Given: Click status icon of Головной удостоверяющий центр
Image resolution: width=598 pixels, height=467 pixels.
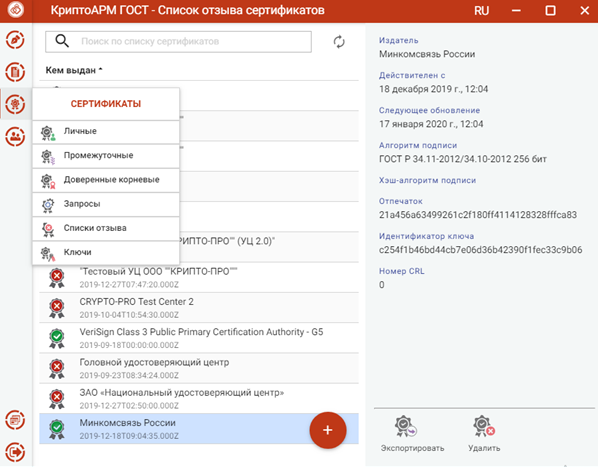Looking at the screenshot, I should [57, 369].
